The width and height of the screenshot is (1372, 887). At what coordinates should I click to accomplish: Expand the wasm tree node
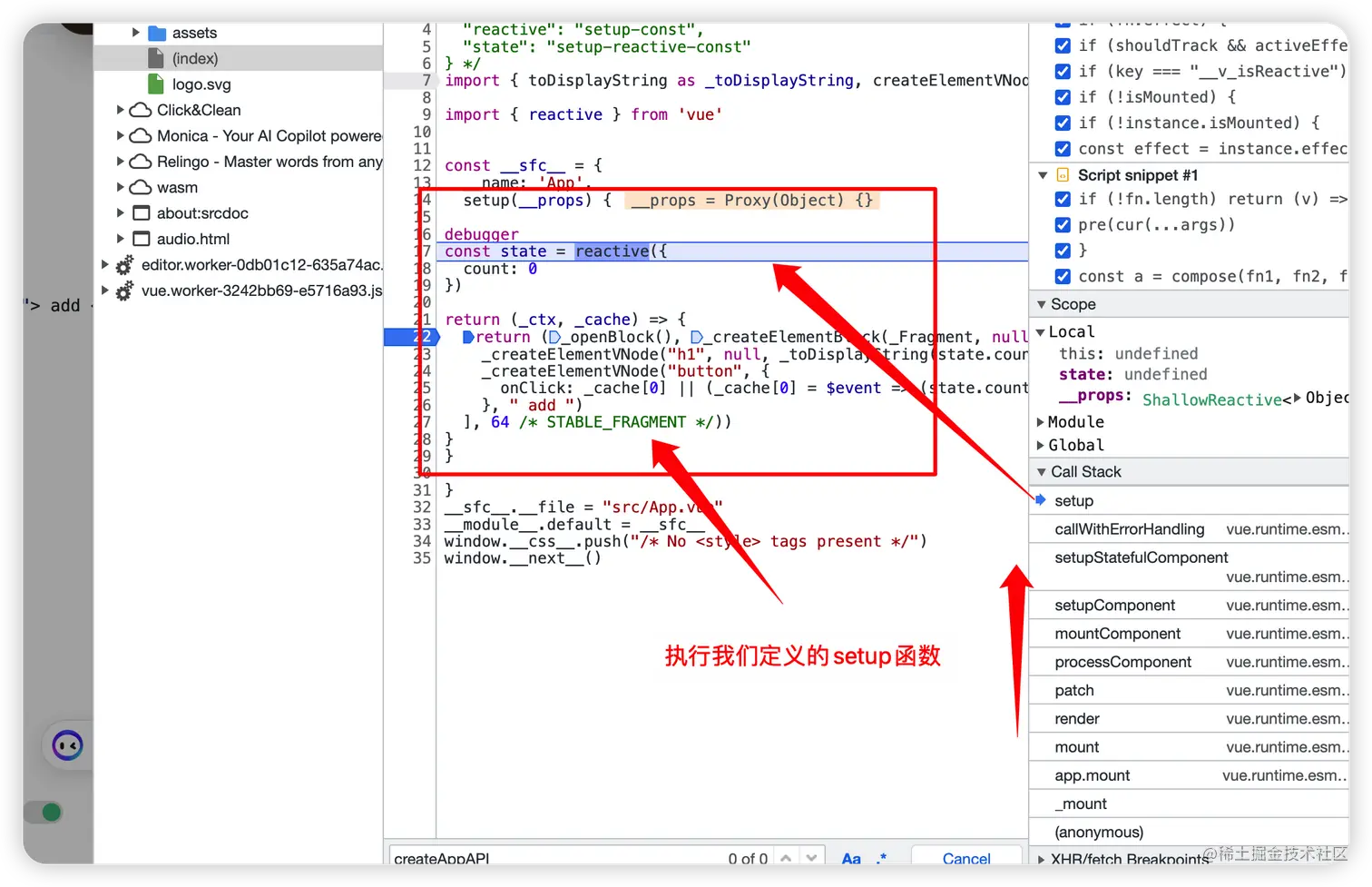(120, 188)
